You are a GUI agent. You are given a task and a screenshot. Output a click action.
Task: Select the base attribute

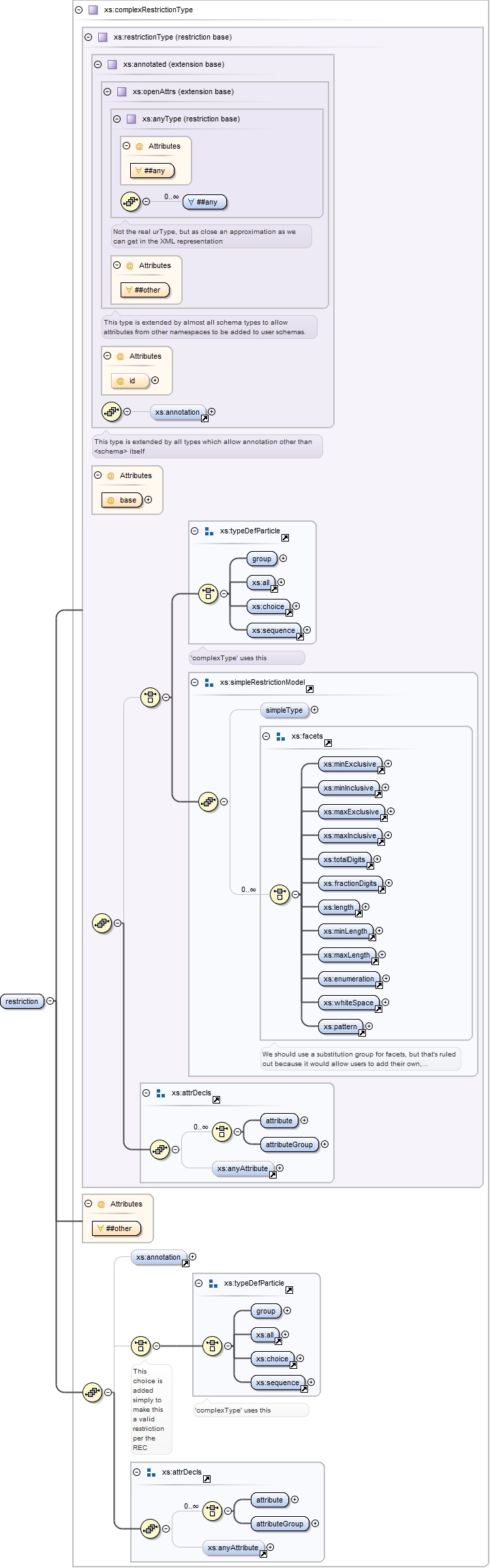[122, 501]
